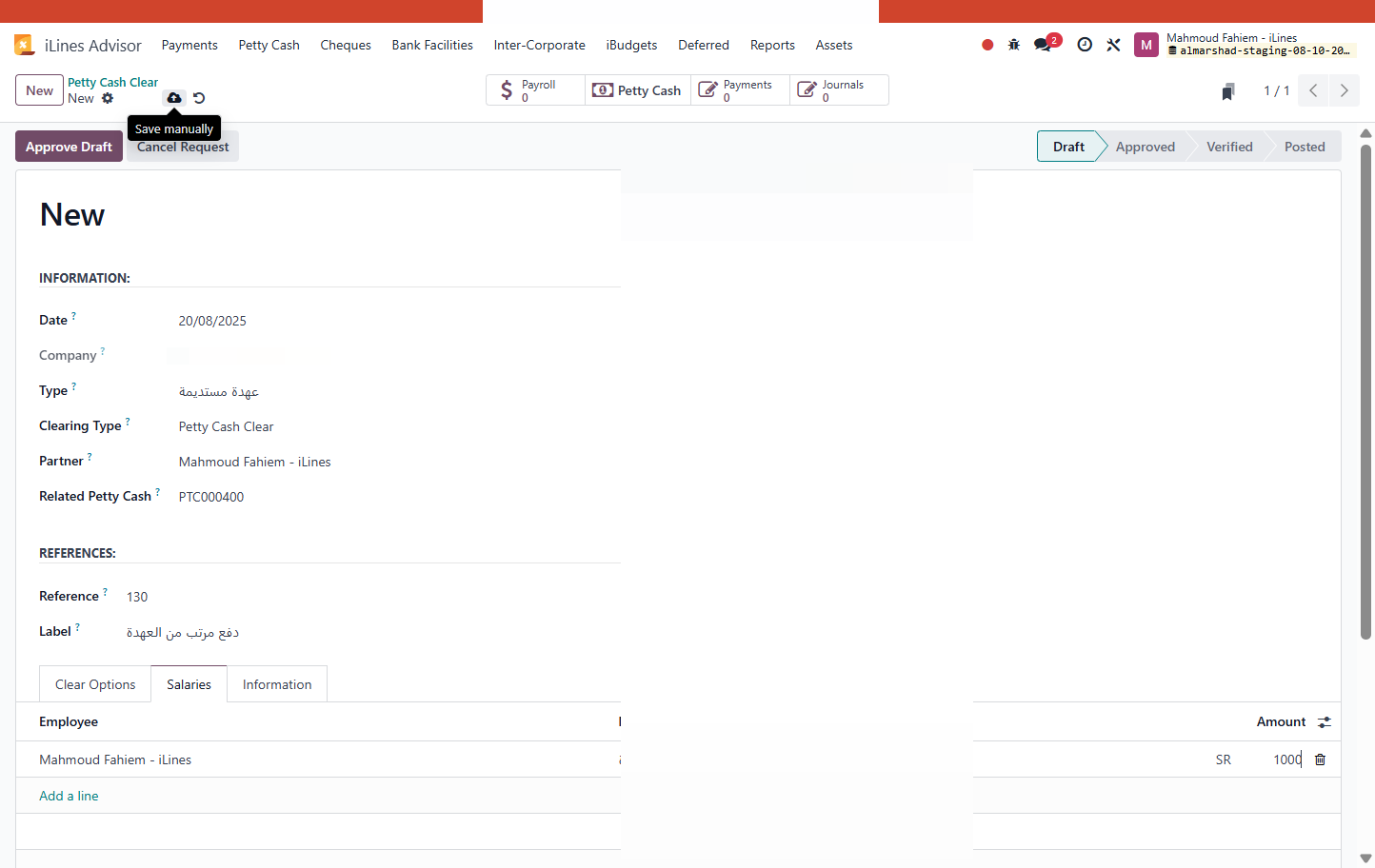Viewport: 1375px width, 868px height.
Task: Click the Approve Draft button
Action: (69, 147)
